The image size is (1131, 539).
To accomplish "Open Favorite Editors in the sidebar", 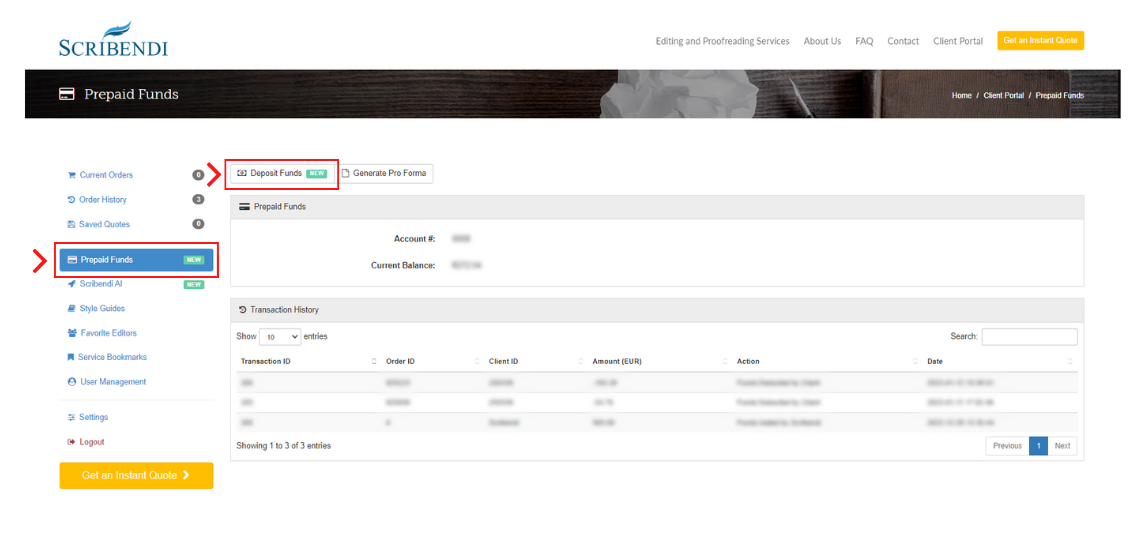I will point(109,333).
